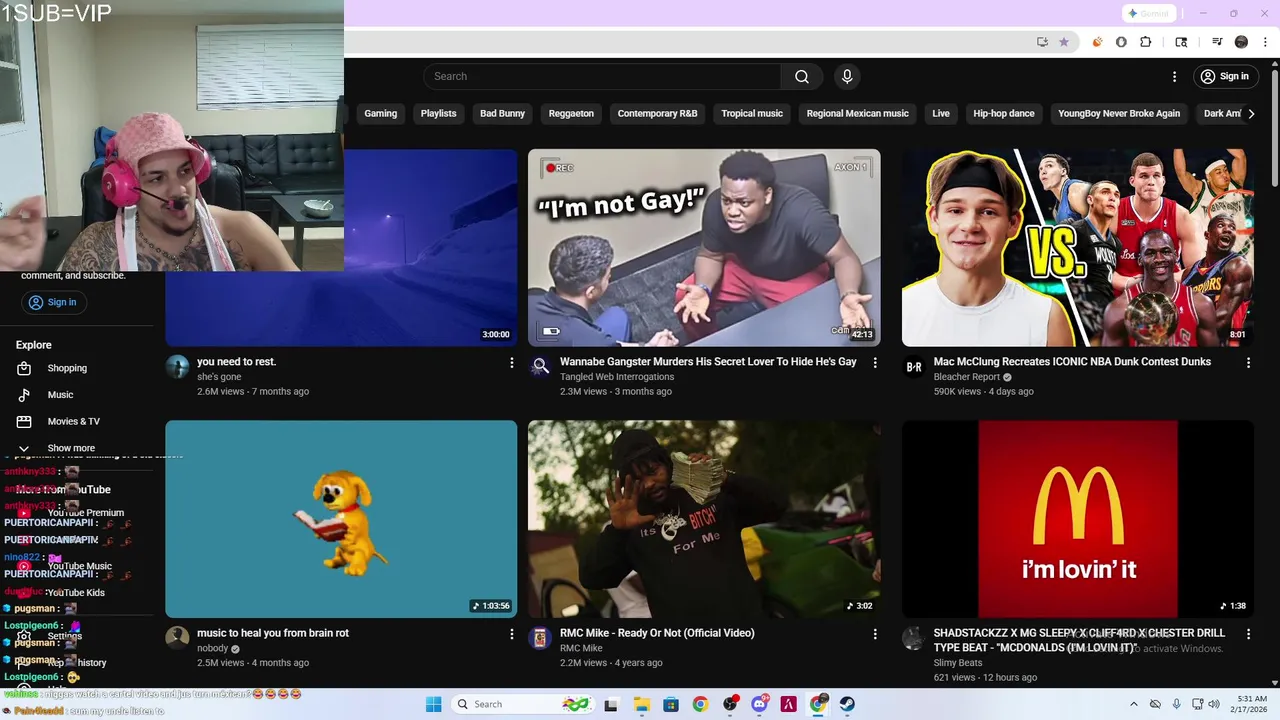Show more category chips with right arrow
Viewport: 1280px width, 720px height.
1251,114
